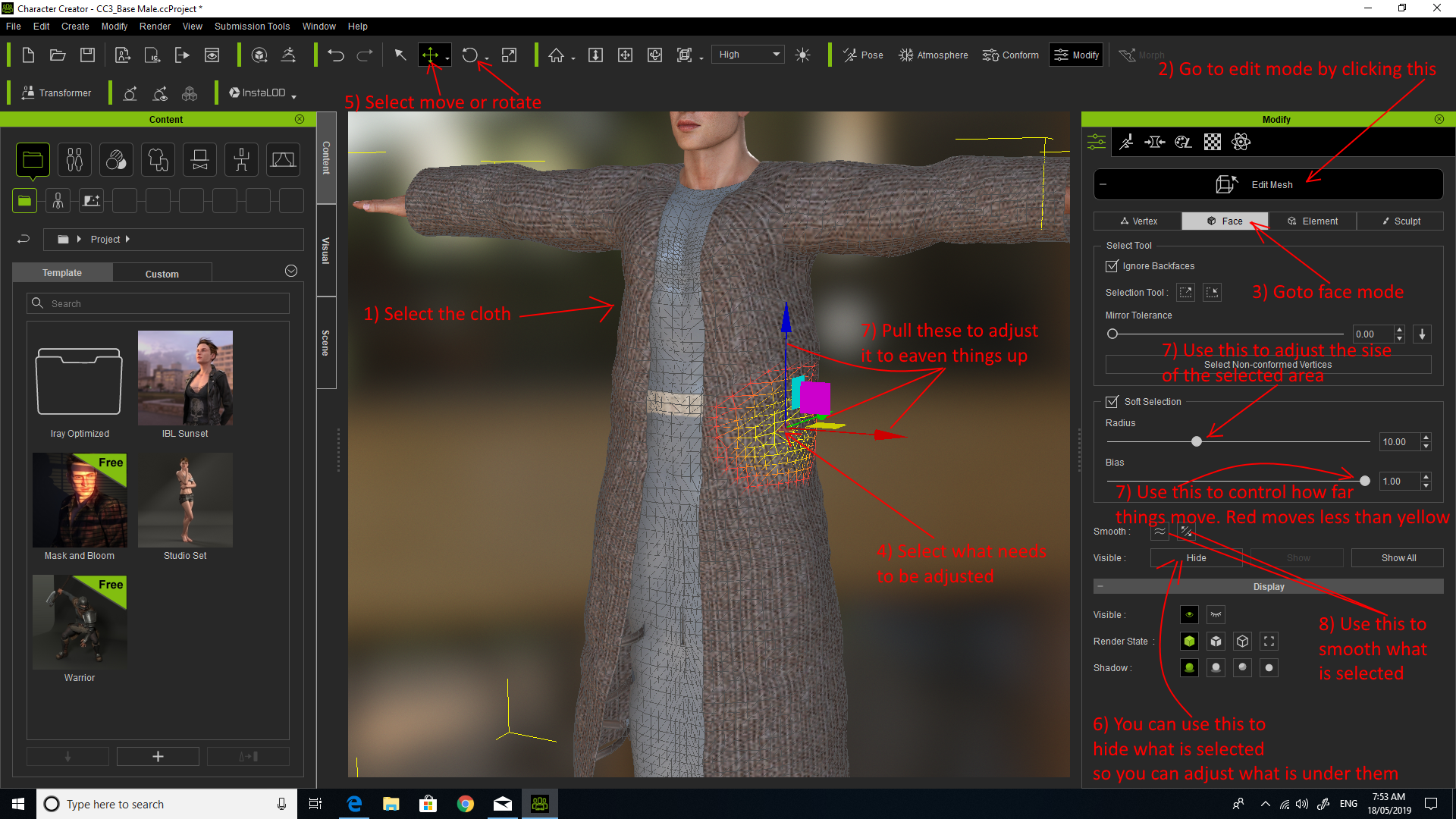Select the first green Shadow option
This screenshot has height=819, width=1456.
1189,668
